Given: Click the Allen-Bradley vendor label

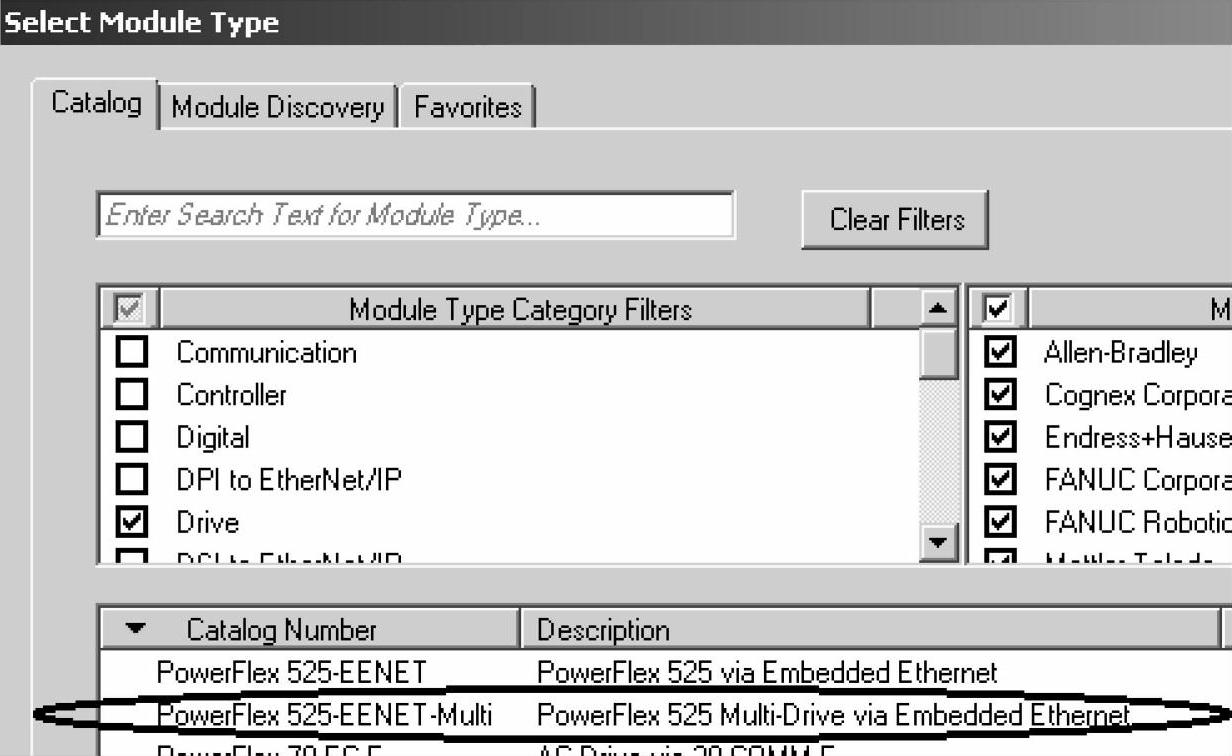Looking at the screenshot, I should click(x=1120, y=352).
